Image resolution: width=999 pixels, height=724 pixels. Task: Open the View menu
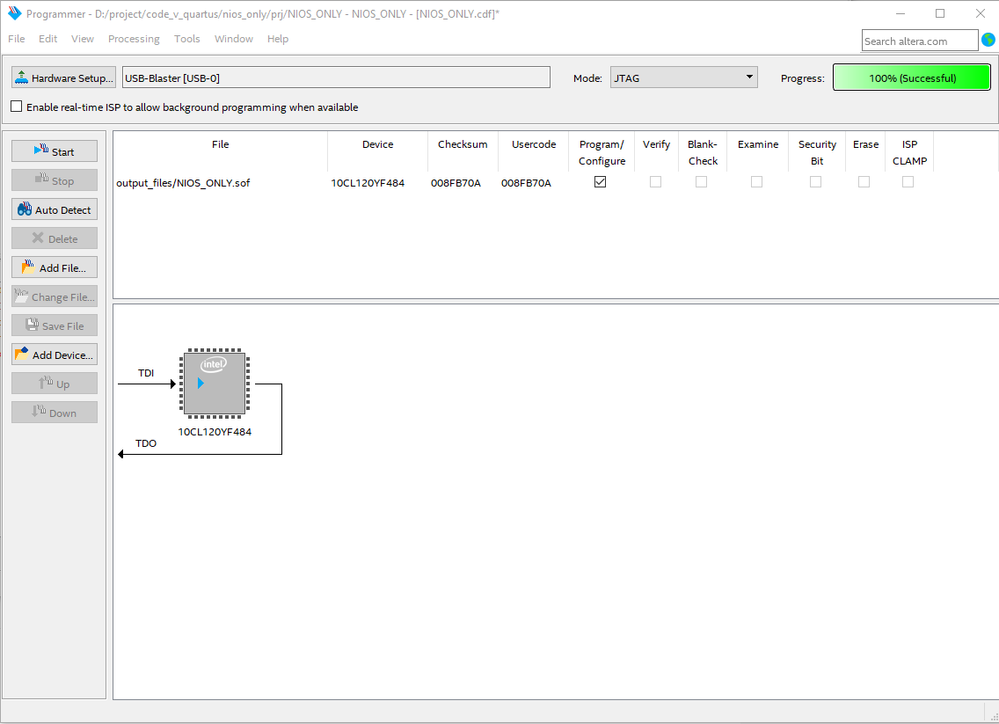82,39
